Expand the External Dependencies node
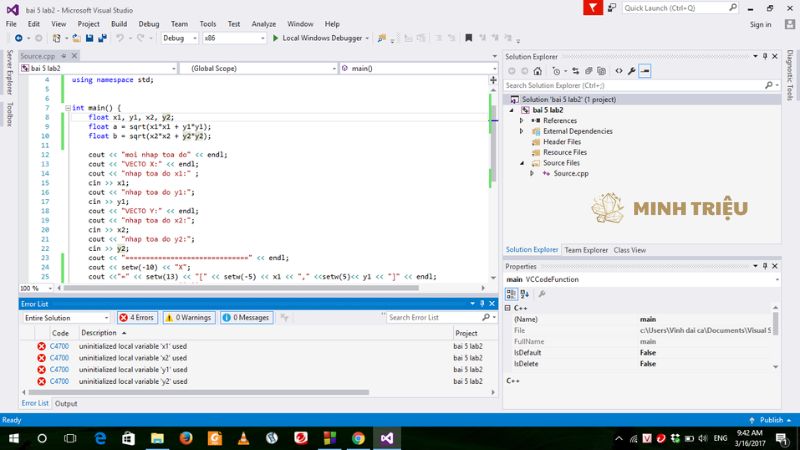 pos(521,132)
